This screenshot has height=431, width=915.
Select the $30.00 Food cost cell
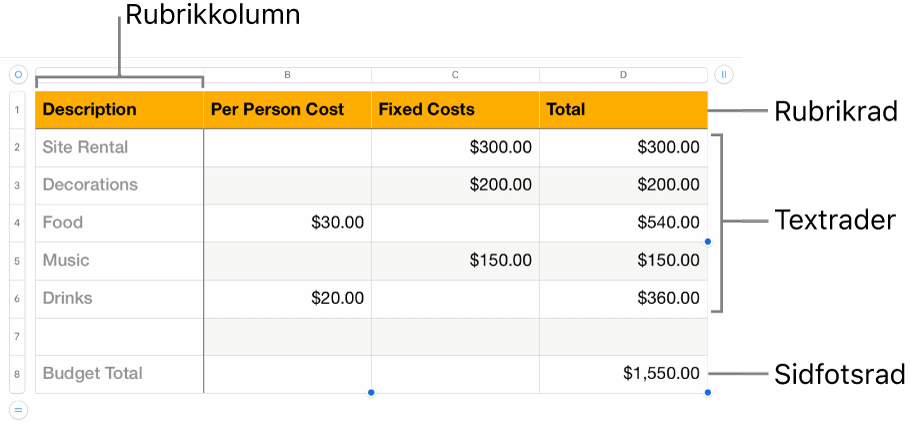pos(287,223)
